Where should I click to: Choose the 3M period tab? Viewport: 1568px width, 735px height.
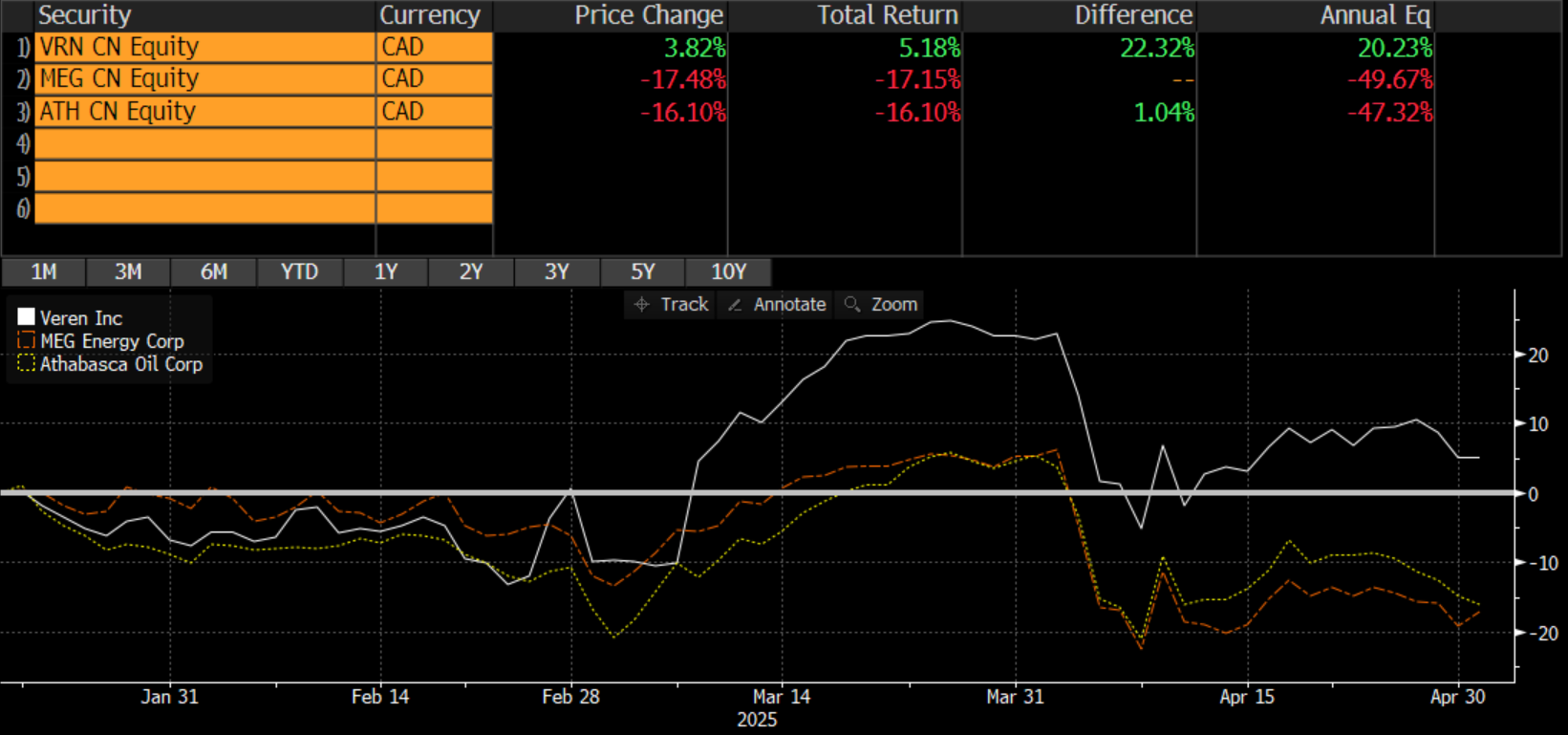pos(128,272)
